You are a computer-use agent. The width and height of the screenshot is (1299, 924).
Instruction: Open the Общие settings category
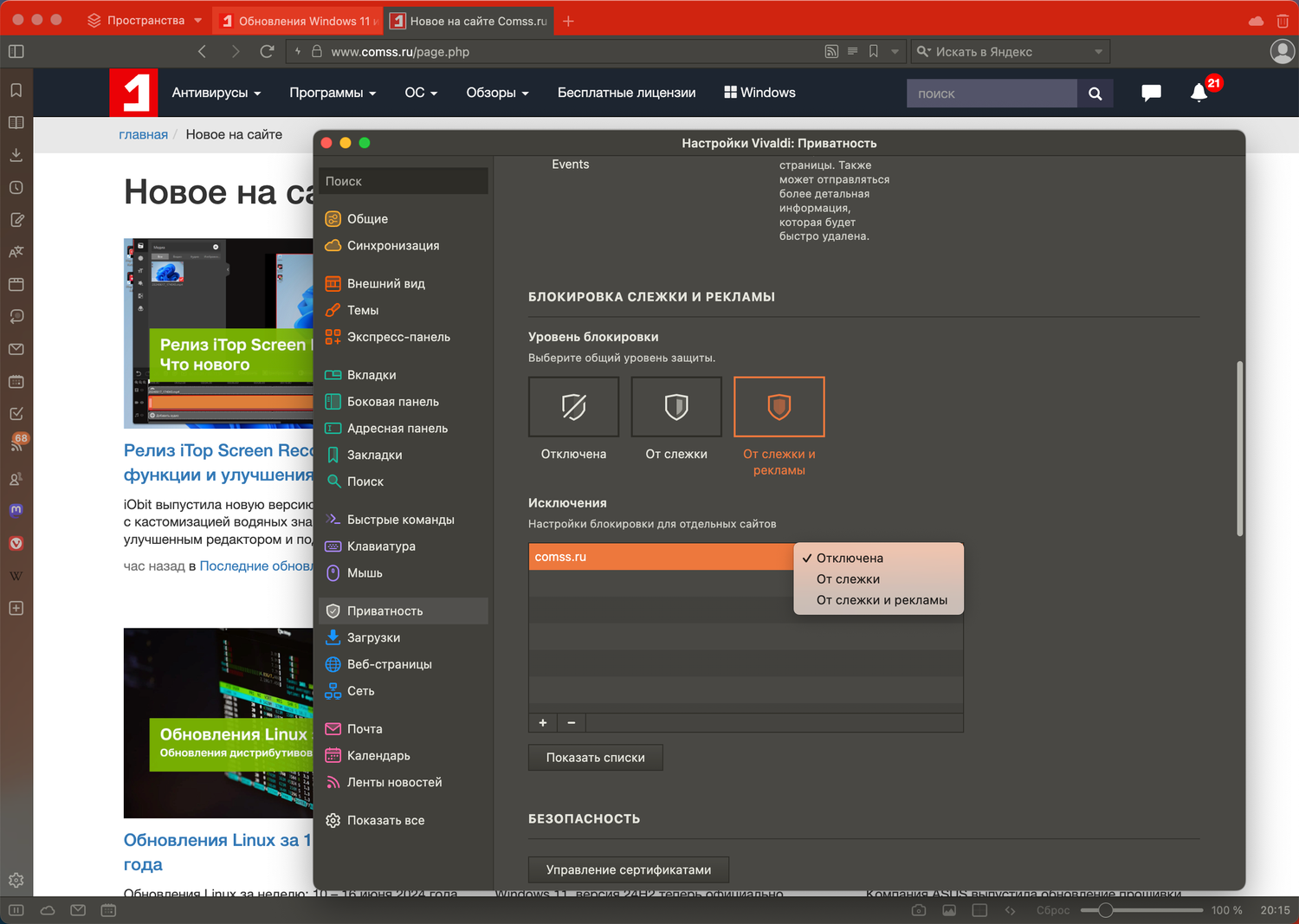coord(404,219)
